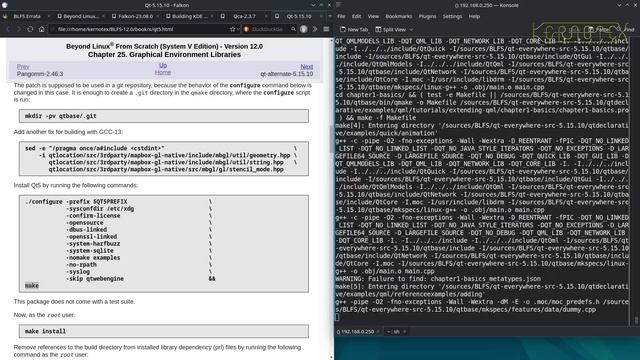Screen dimensions: 640x360
Task: Follow the Next link to qt-alternate
Action: point(307,67)
